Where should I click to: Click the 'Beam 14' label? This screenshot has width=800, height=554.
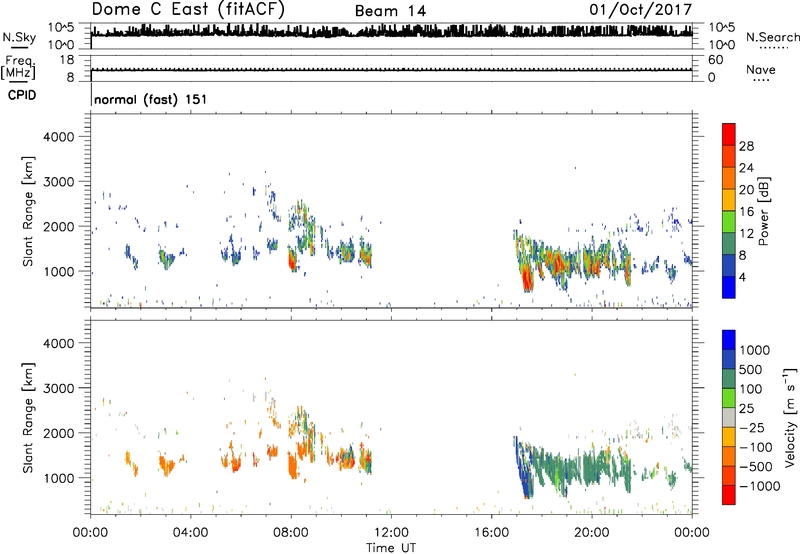[x=390, y=11]
